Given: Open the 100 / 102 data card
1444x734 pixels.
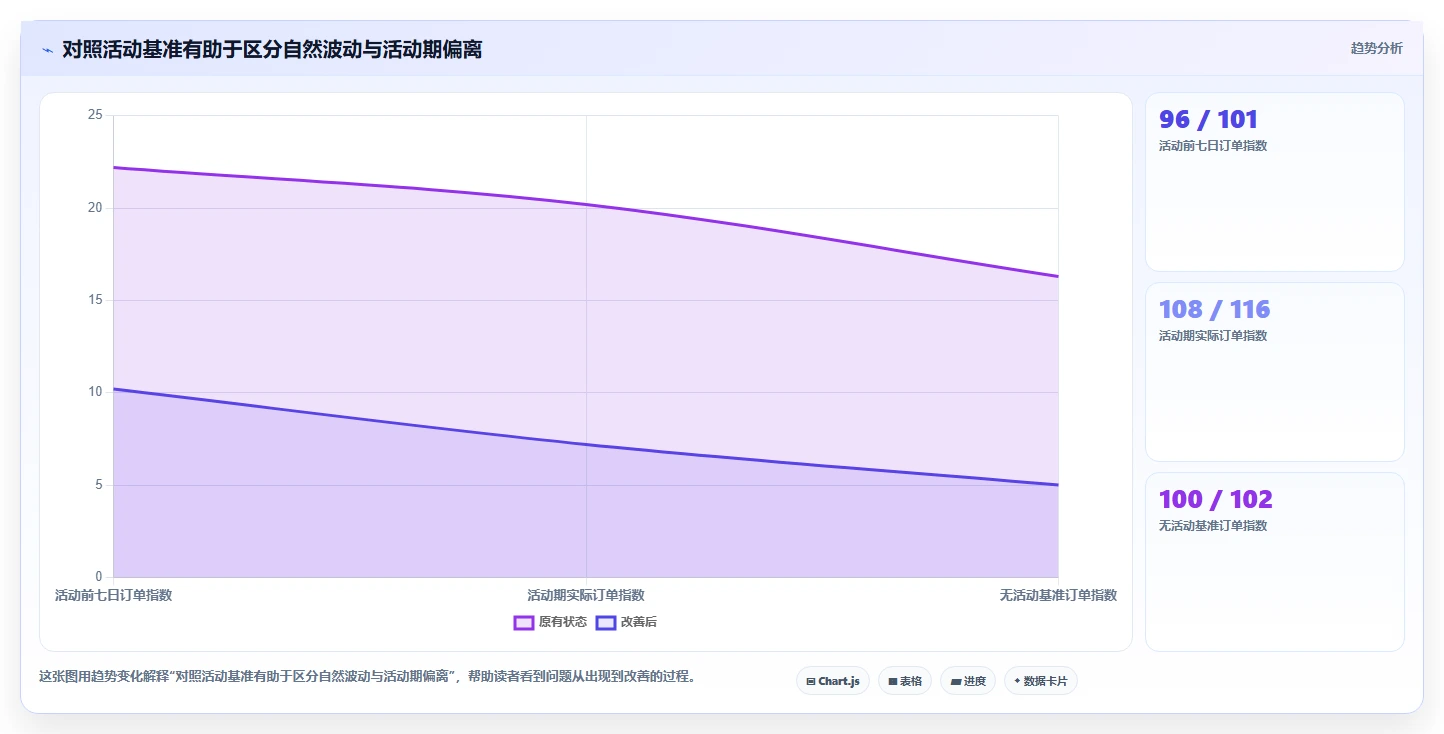Looking at the screenshot, I should [x=1274, y=562].
